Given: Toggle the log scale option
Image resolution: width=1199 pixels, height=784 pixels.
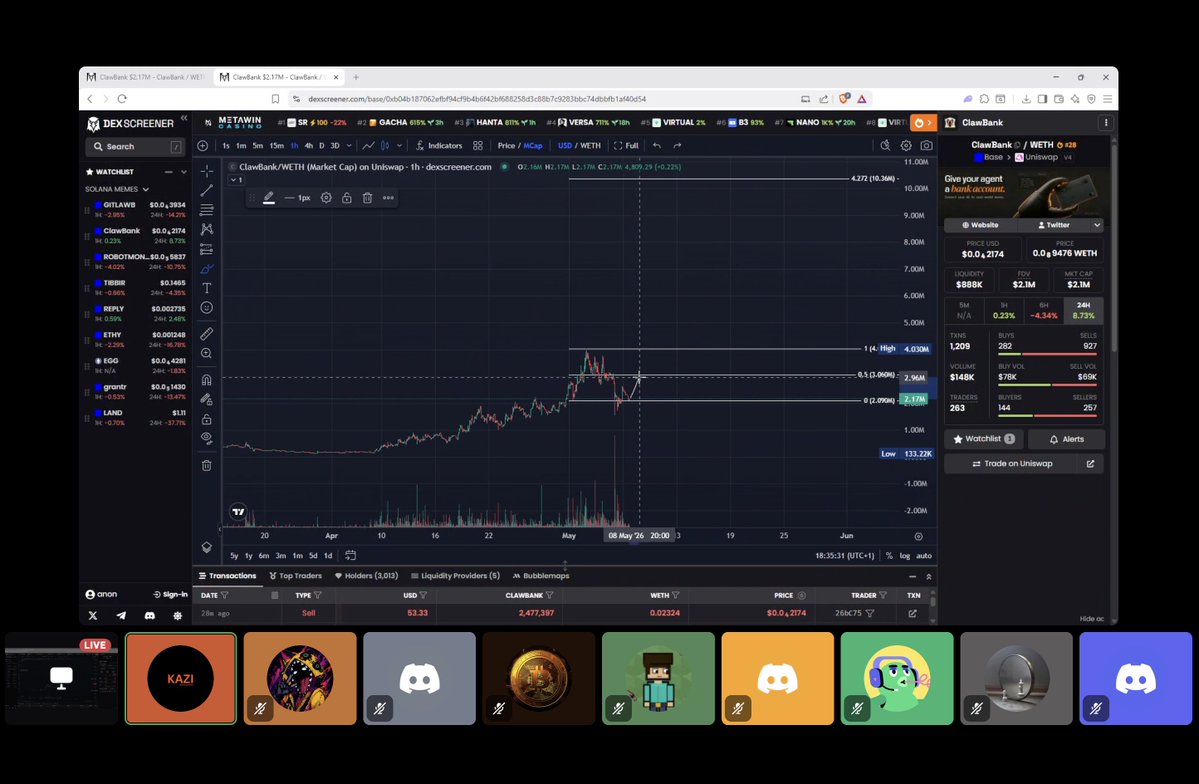Looking at the screenshot, I should 905,555.
